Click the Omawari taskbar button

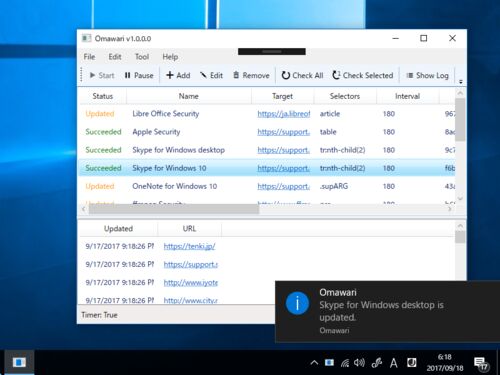tap(19, 362)
